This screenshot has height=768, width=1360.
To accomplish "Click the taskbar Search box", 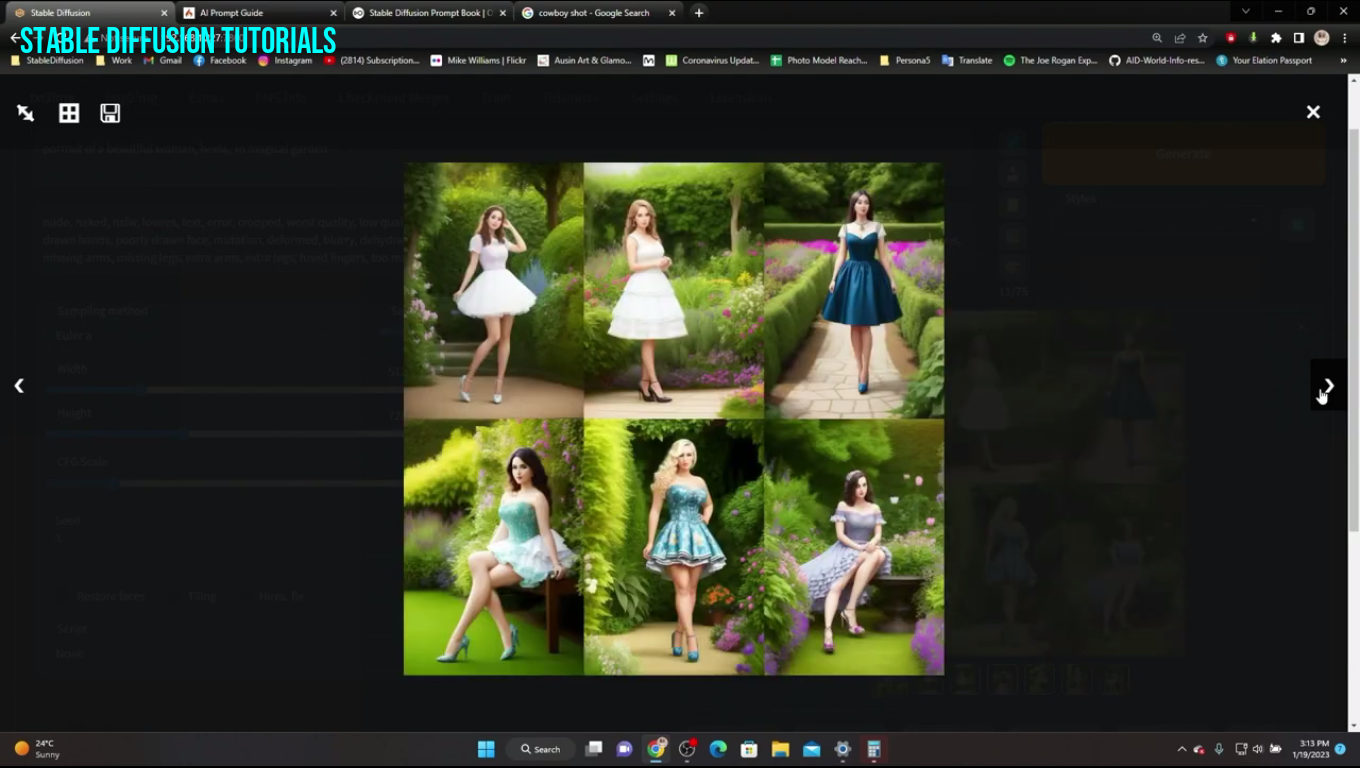I will 542,749.
